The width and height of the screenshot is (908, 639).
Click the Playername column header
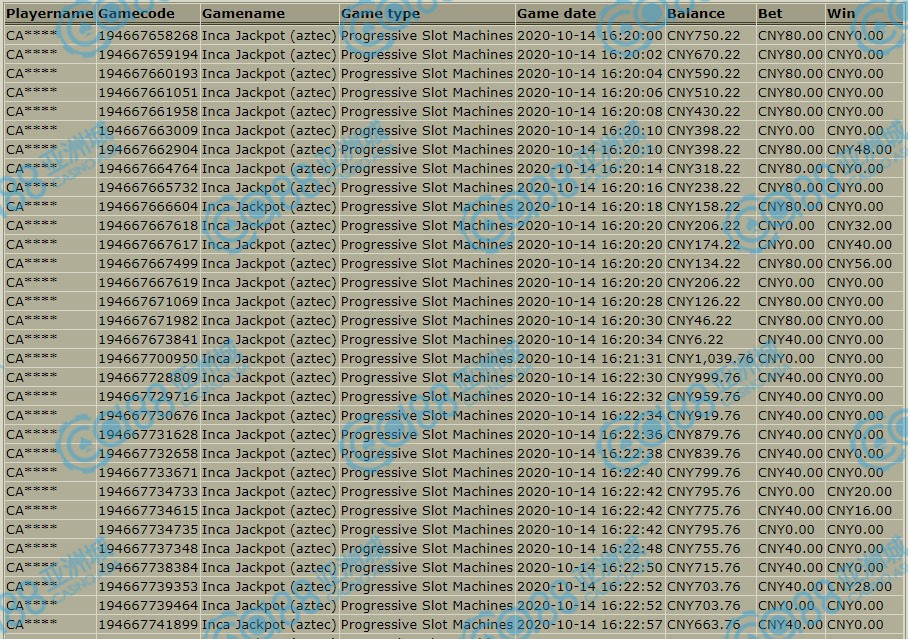tap(50, 13)
